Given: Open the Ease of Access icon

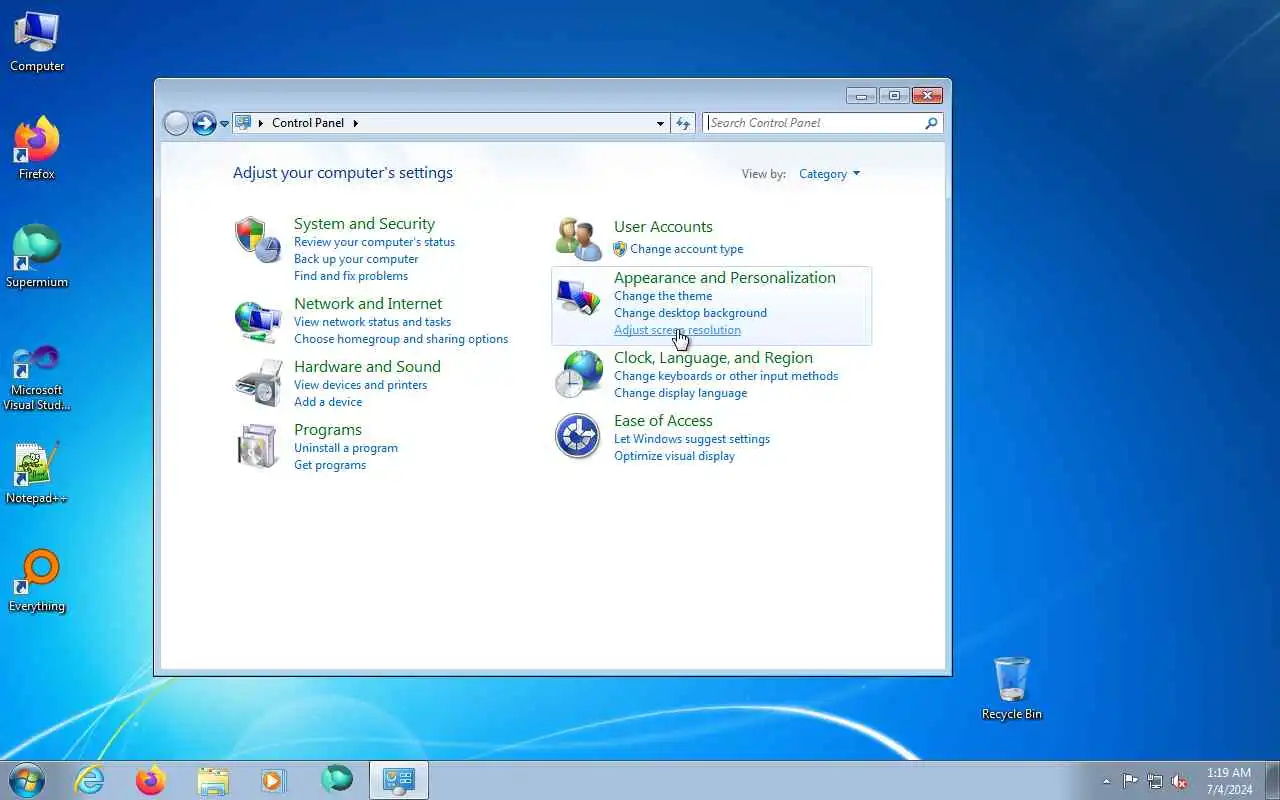Looking at the screenshot, I should click(578, 436).
